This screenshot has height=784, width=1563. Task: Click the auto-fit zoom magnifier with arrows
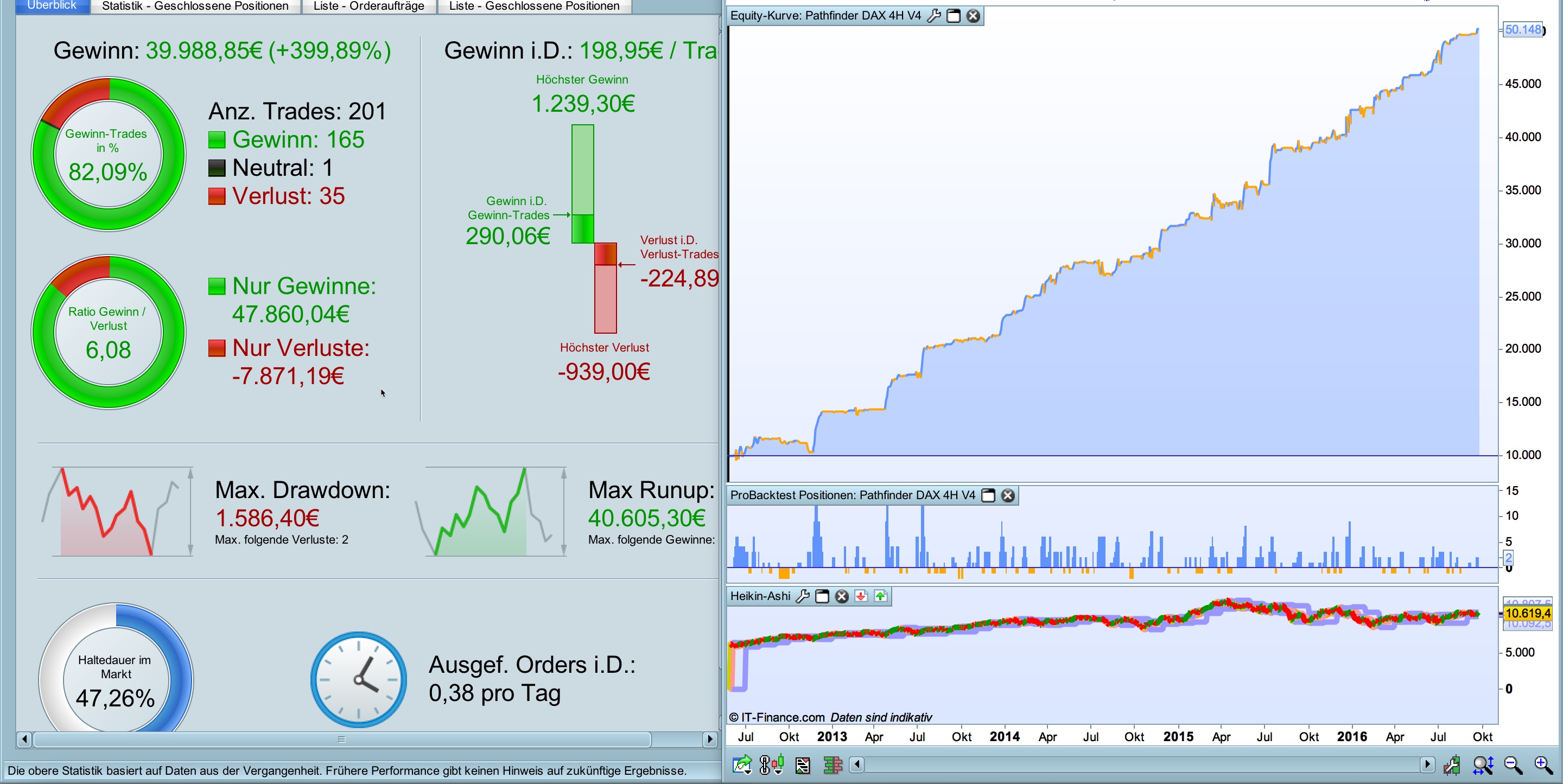pos(1482,764)
